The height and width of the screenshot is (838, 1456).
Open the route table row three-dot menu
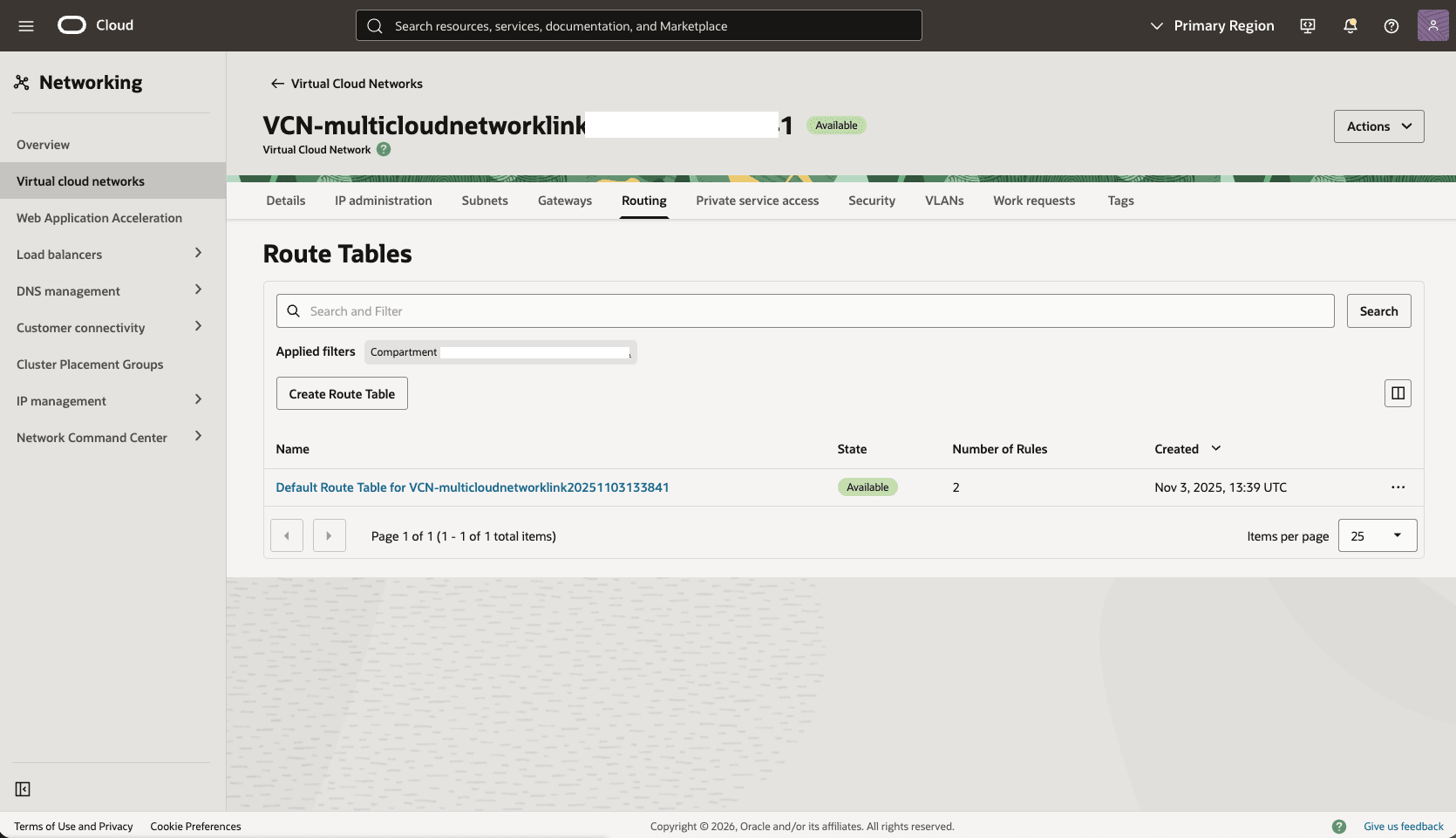(x=1398, y=487)
